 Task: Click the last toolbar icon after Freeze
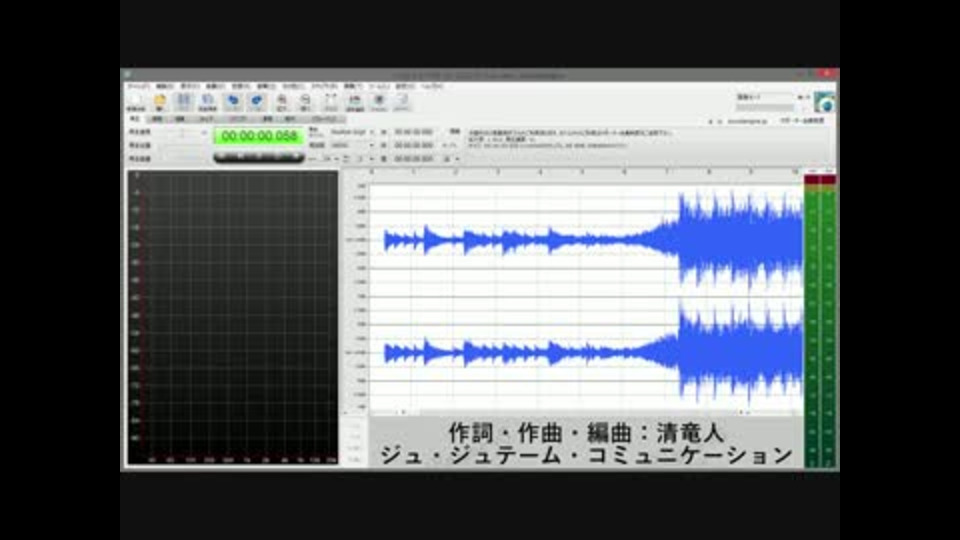[x=402, y=102]
